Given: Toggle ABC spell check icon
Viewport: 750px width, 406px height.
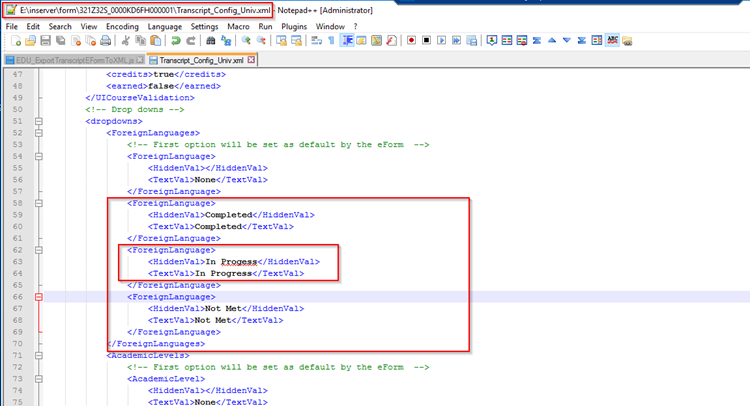Looking at the screenshot, I should (612, 41).
